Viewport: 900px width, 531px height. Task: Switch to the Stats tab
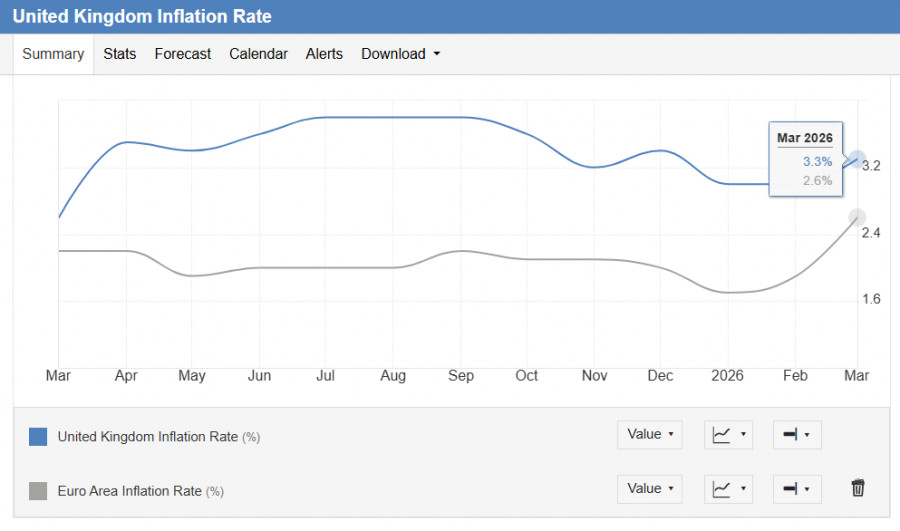click(120, 54)
